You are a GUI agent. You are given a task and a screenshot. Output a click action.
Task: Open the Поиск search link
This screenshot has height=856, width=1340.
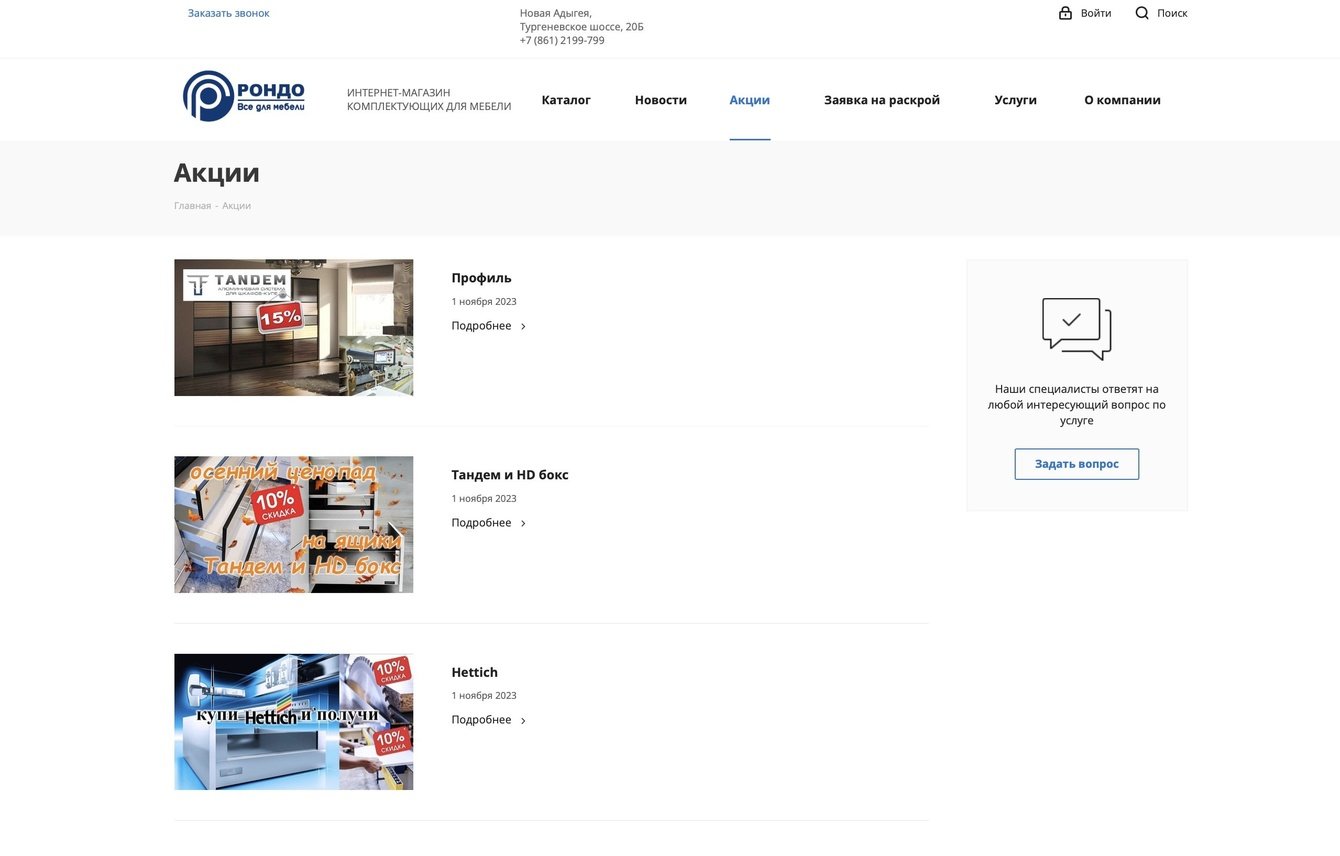tap(1172, 13)
